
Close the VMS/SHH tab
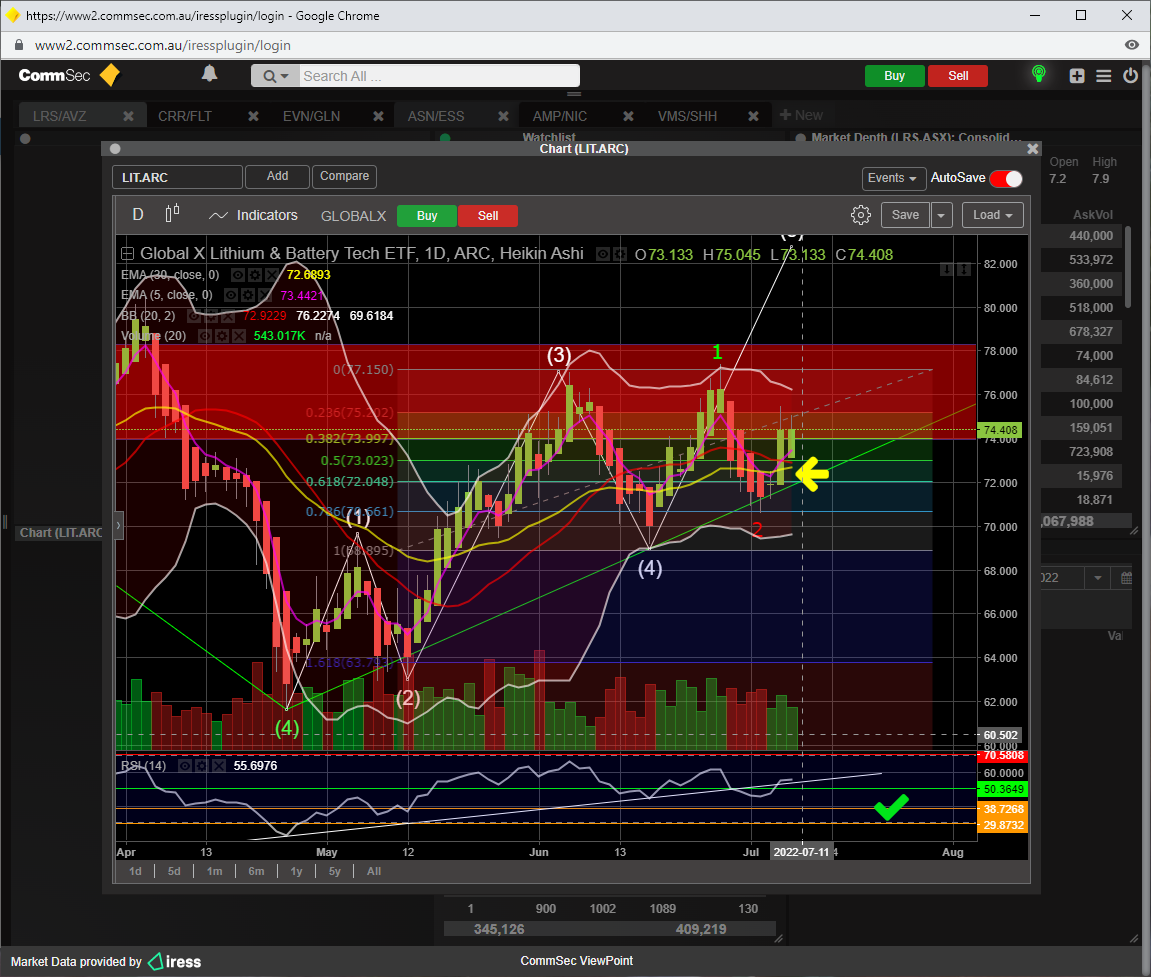753,116
